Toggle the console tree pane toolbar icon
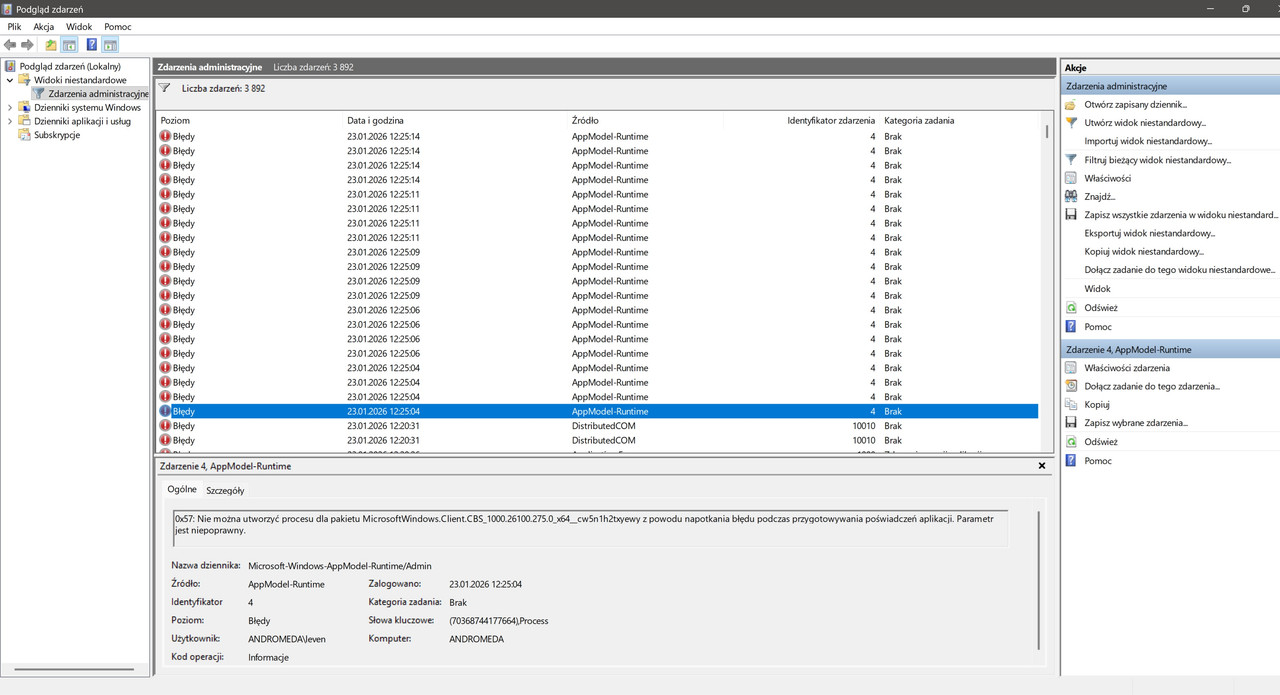 [70, 45]
